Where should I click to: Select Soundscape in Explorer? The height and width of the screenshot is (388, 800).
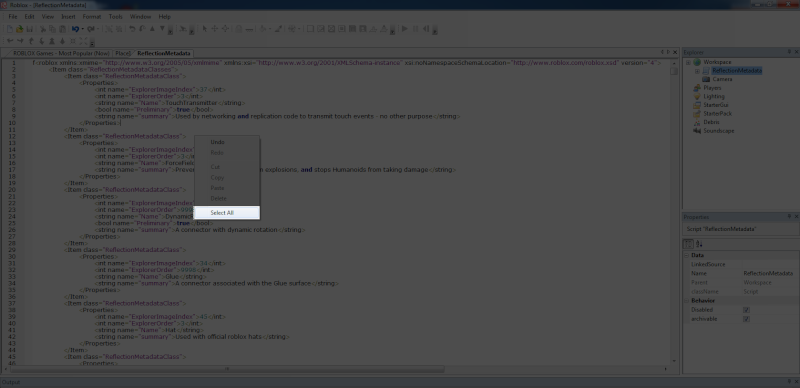[718, 131]
